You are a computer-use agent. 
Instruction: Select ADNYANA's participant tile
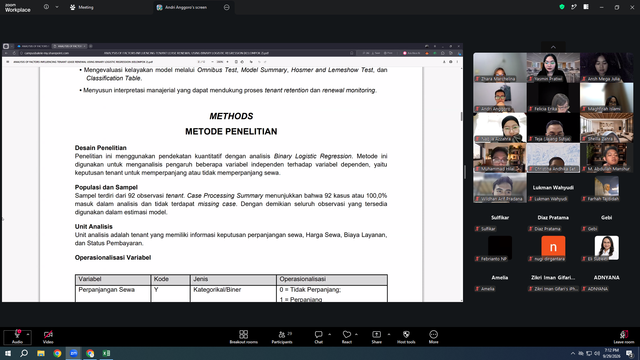click(607, 278)
